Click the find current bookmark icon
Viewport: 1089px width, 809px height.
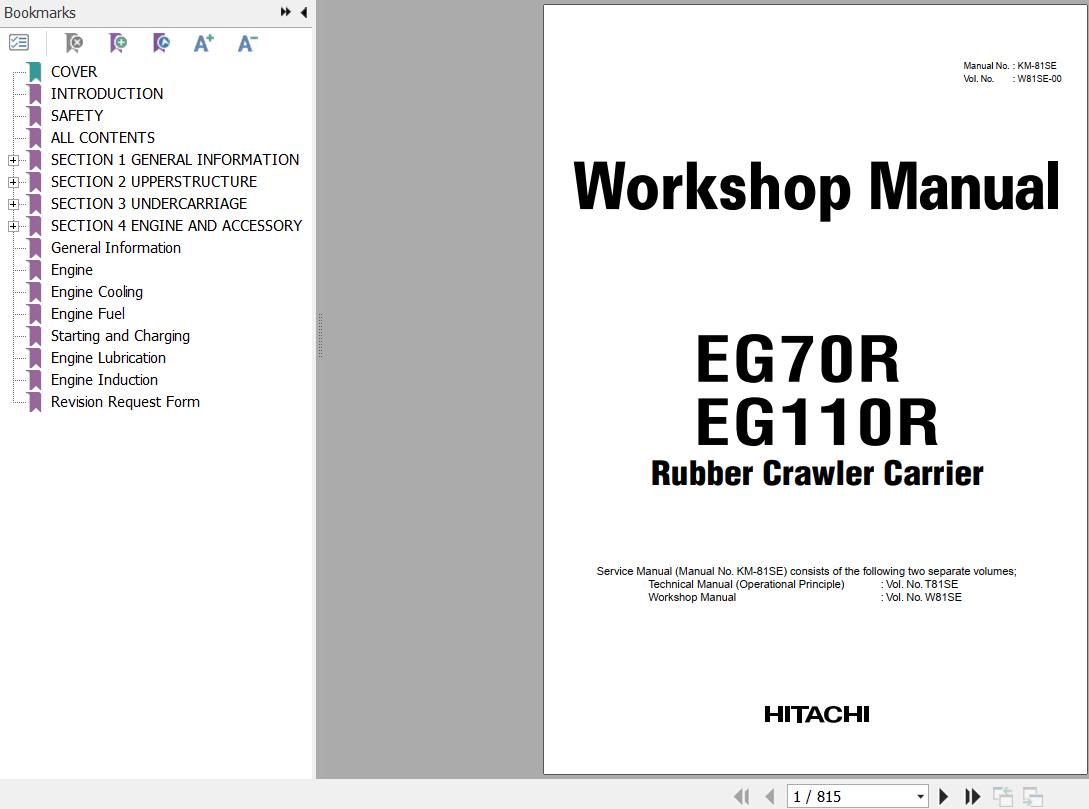[x=161, y=43]
